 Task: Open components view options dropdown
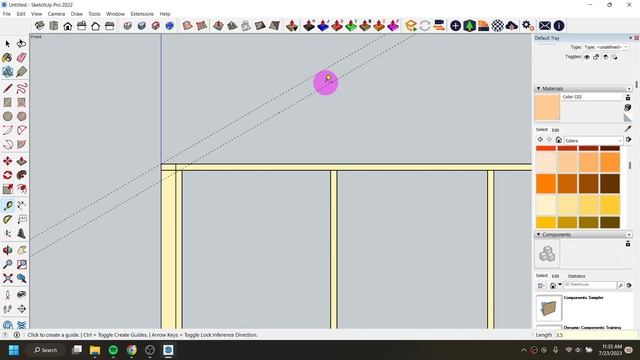click(541, 285)
